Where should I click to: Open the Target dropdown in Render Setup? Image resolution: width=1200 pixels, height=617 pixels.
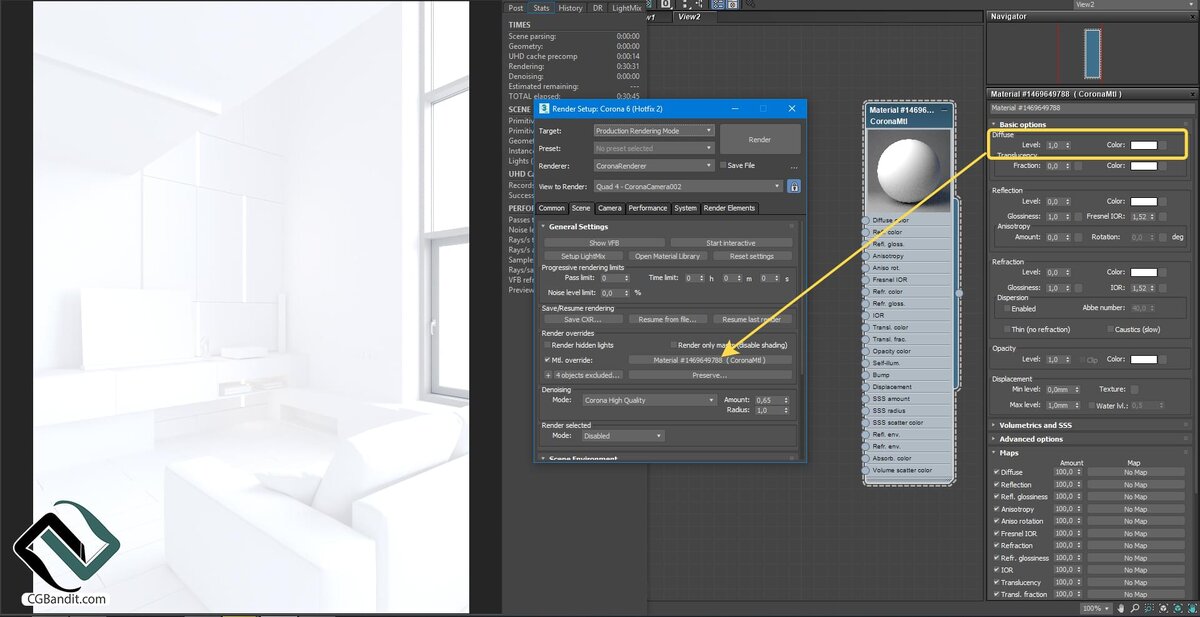click(x=654, y=131)
